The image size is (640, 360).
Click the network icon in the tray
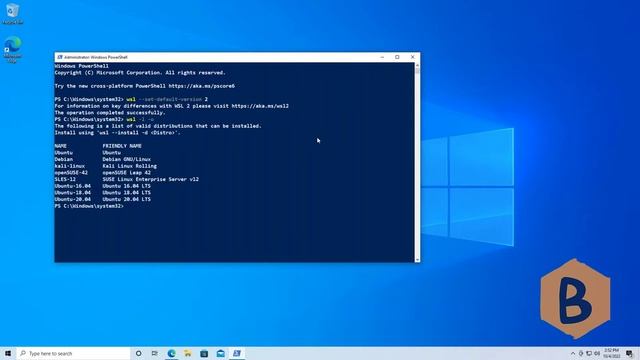pyautogui.click(x=589, y=353)
